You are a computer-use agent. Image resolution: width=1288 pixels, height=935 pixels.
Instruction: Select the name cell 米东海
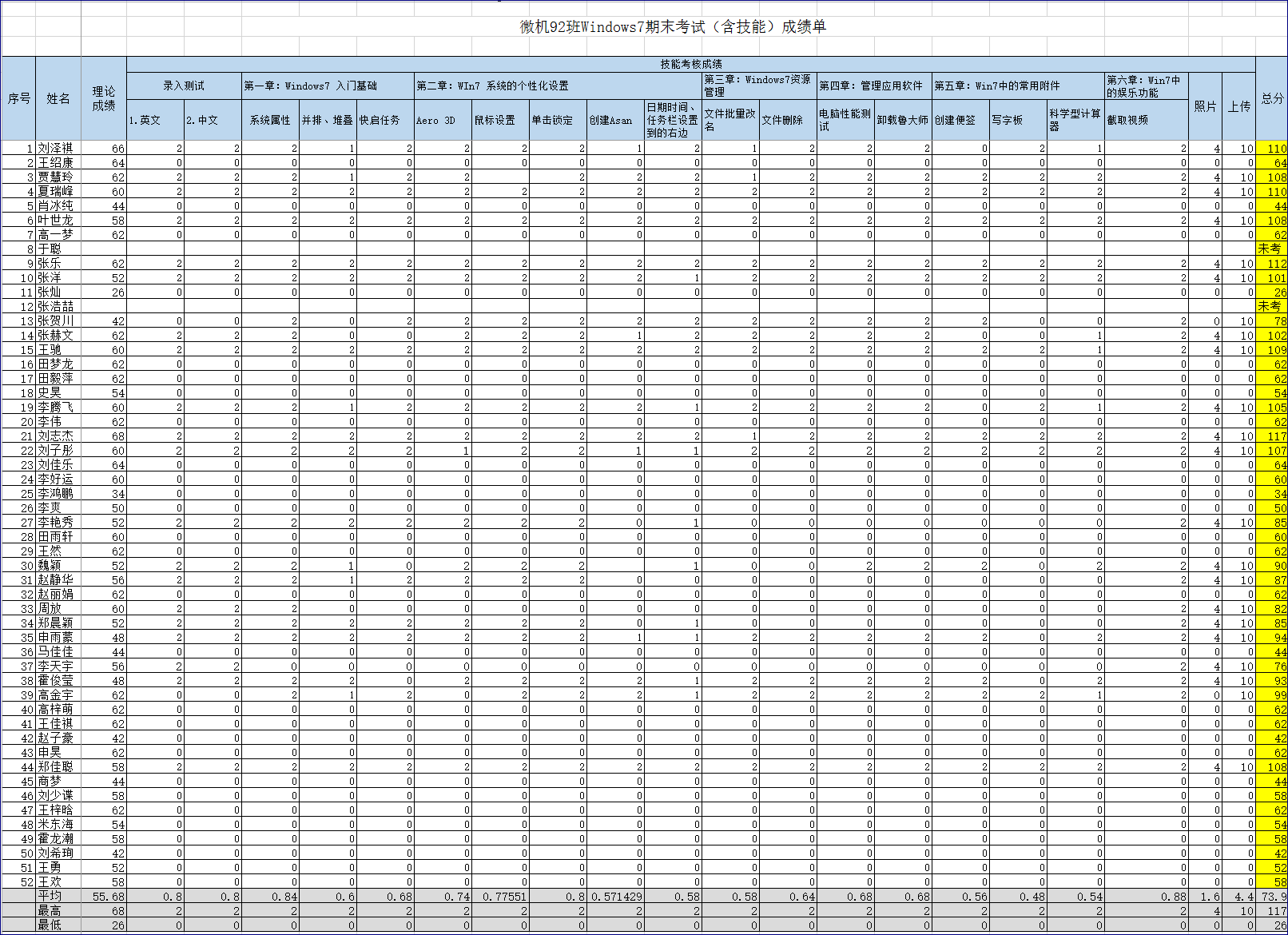pyautogui.click(x=58, y=825)
